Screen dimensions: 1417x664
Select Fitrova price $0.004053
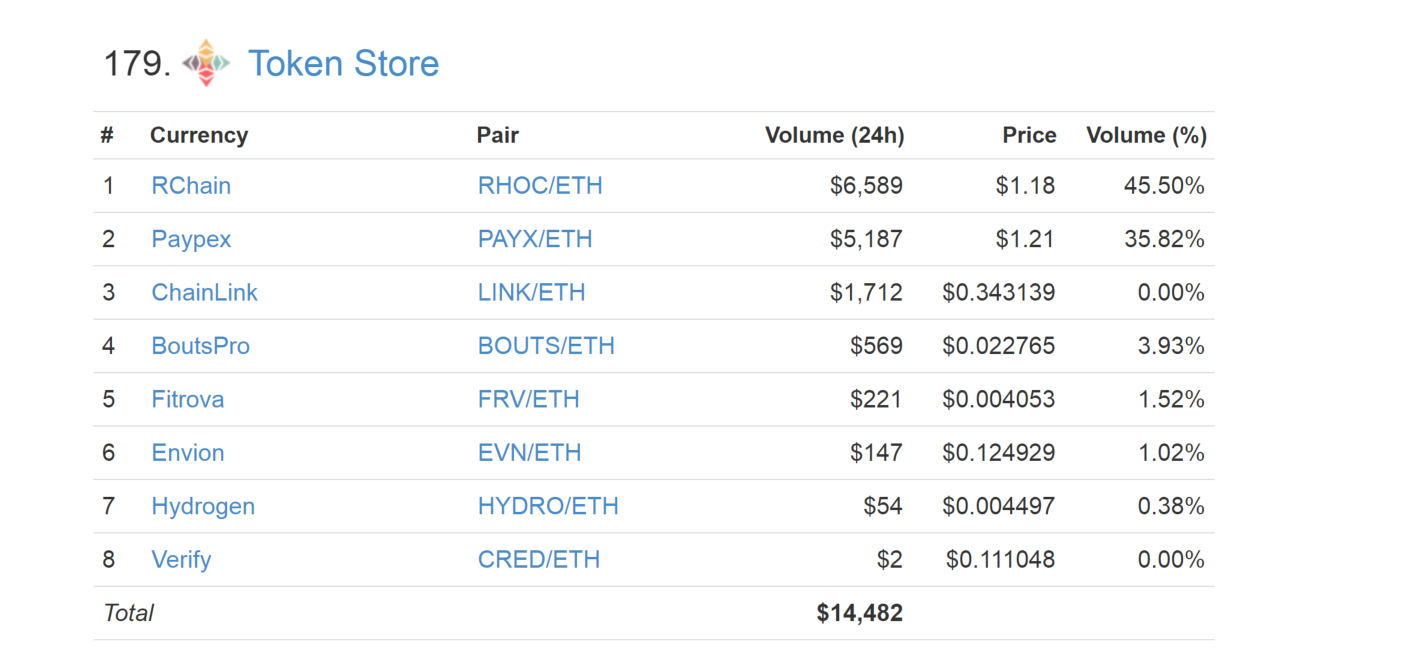tap(998, 399)
